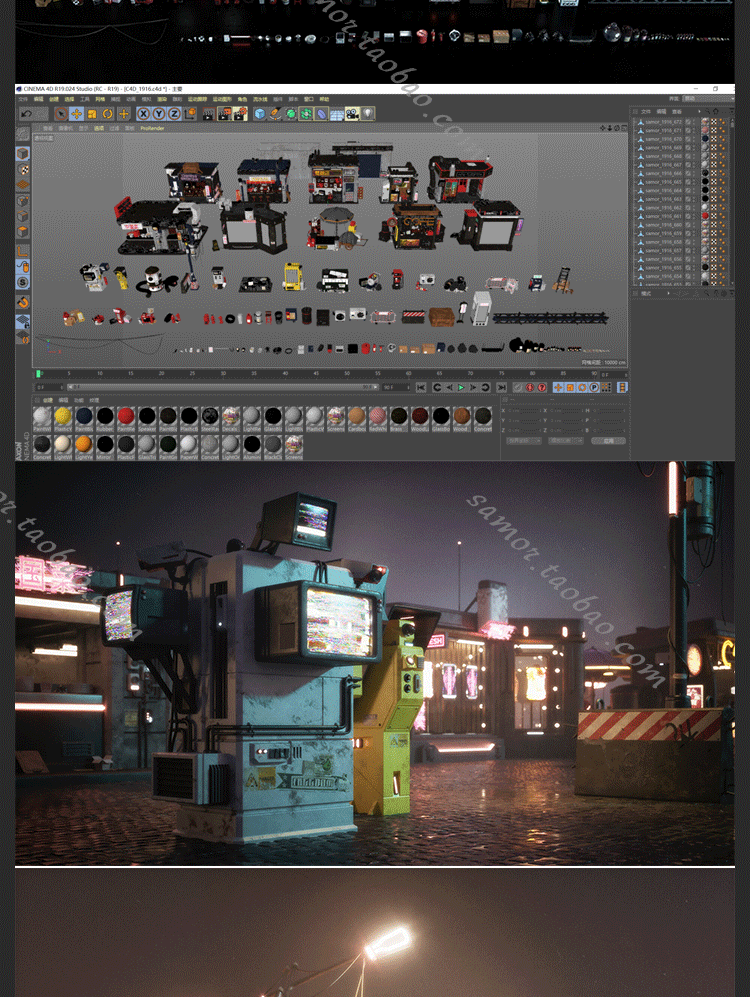Go to end of animation

tap(501, 387)
